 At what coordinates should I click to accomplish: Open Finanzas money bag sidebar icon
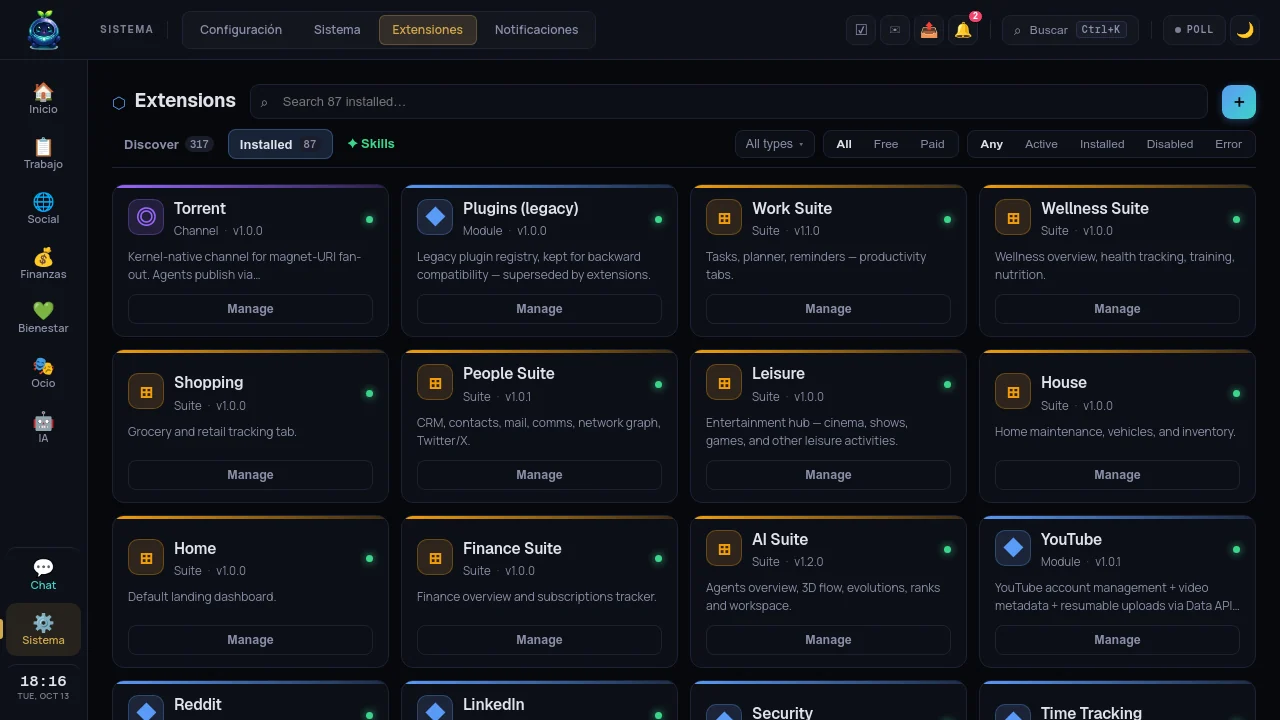(x=43, y=263)
